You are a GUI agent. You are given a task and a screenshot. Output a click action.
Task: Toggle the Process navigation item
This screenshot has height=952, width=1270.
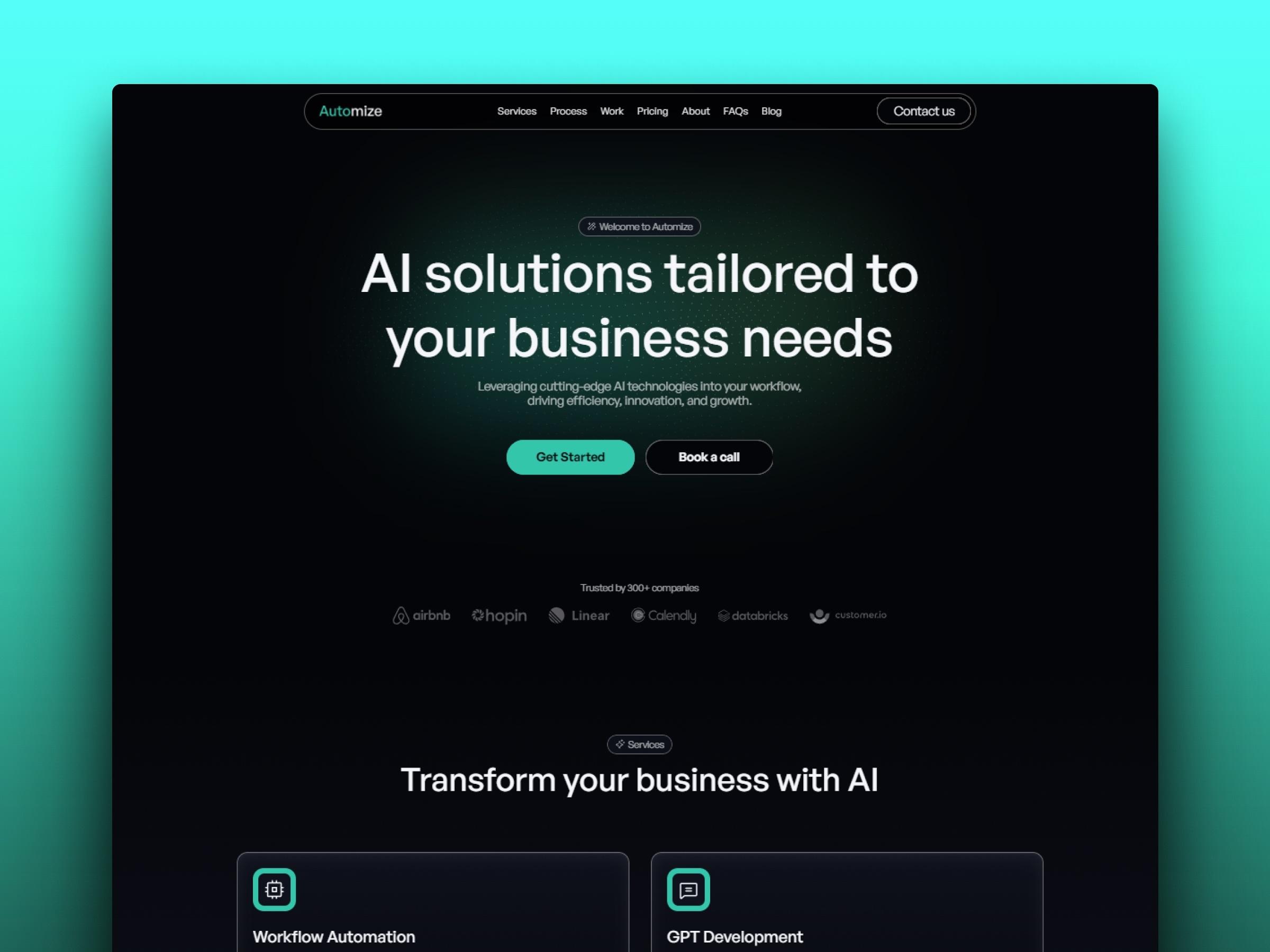pos(567,111)
